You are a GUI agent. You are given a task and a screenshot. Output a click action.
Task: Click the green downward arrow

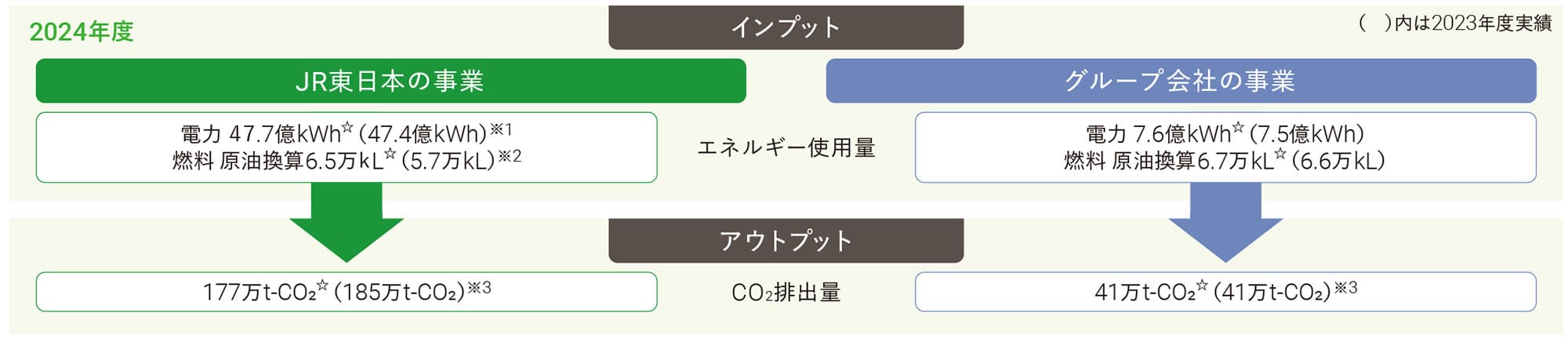[347, 222]
